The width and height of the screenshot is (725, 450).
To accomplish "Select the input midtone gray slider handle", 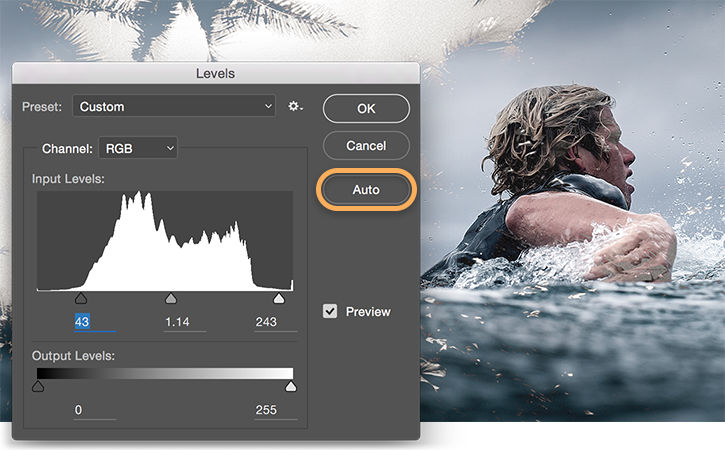I will click(x=171, y=298).
